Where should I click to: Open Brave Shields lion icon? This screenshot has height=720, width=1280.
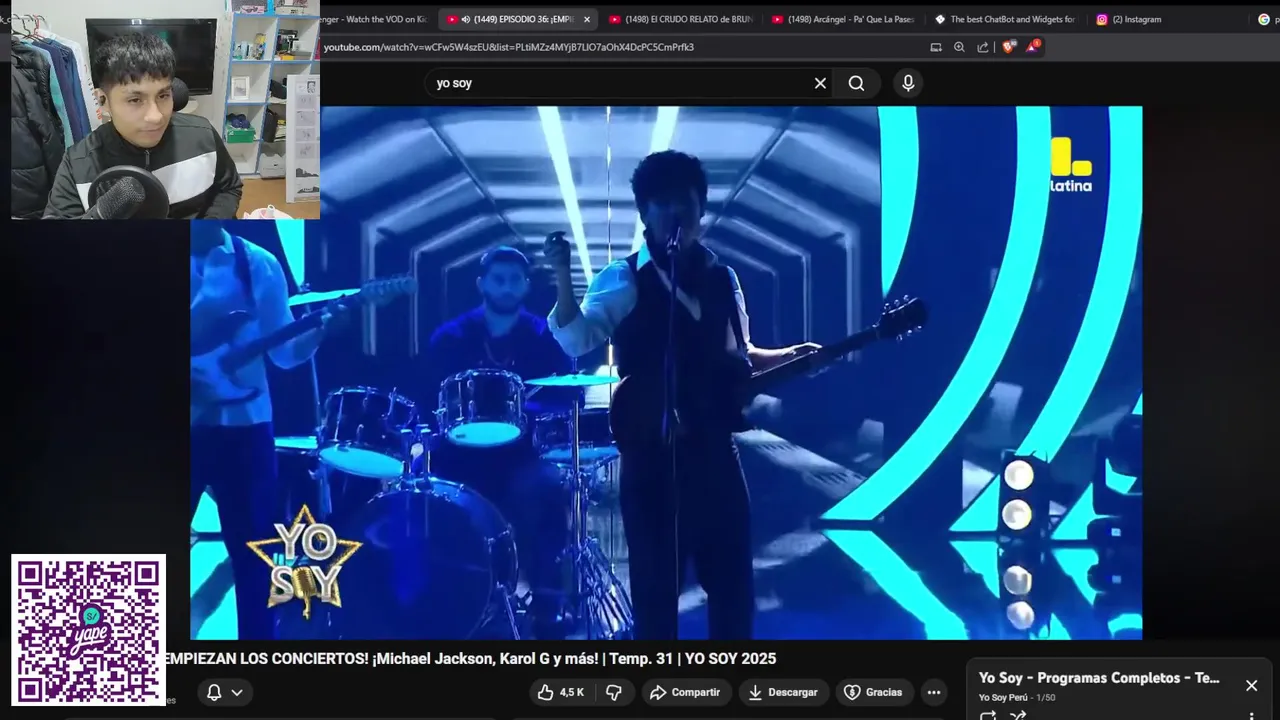pos(1008,47)
